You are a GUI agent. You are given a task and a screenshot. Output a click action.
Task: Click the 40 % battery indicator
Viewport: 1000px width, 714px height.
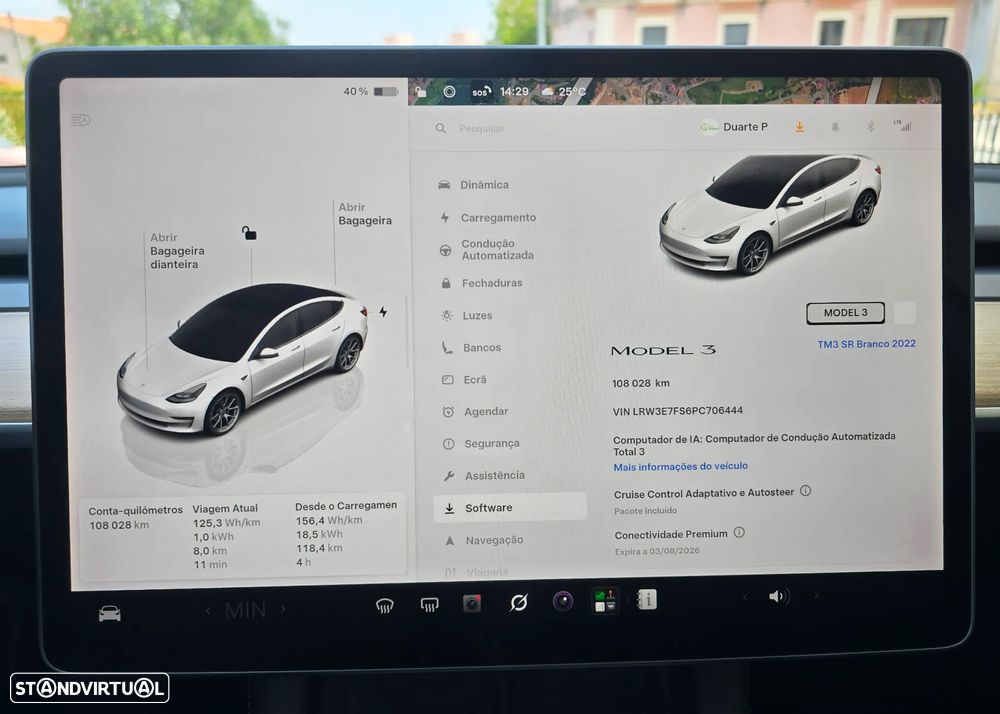tap(371, 92)
